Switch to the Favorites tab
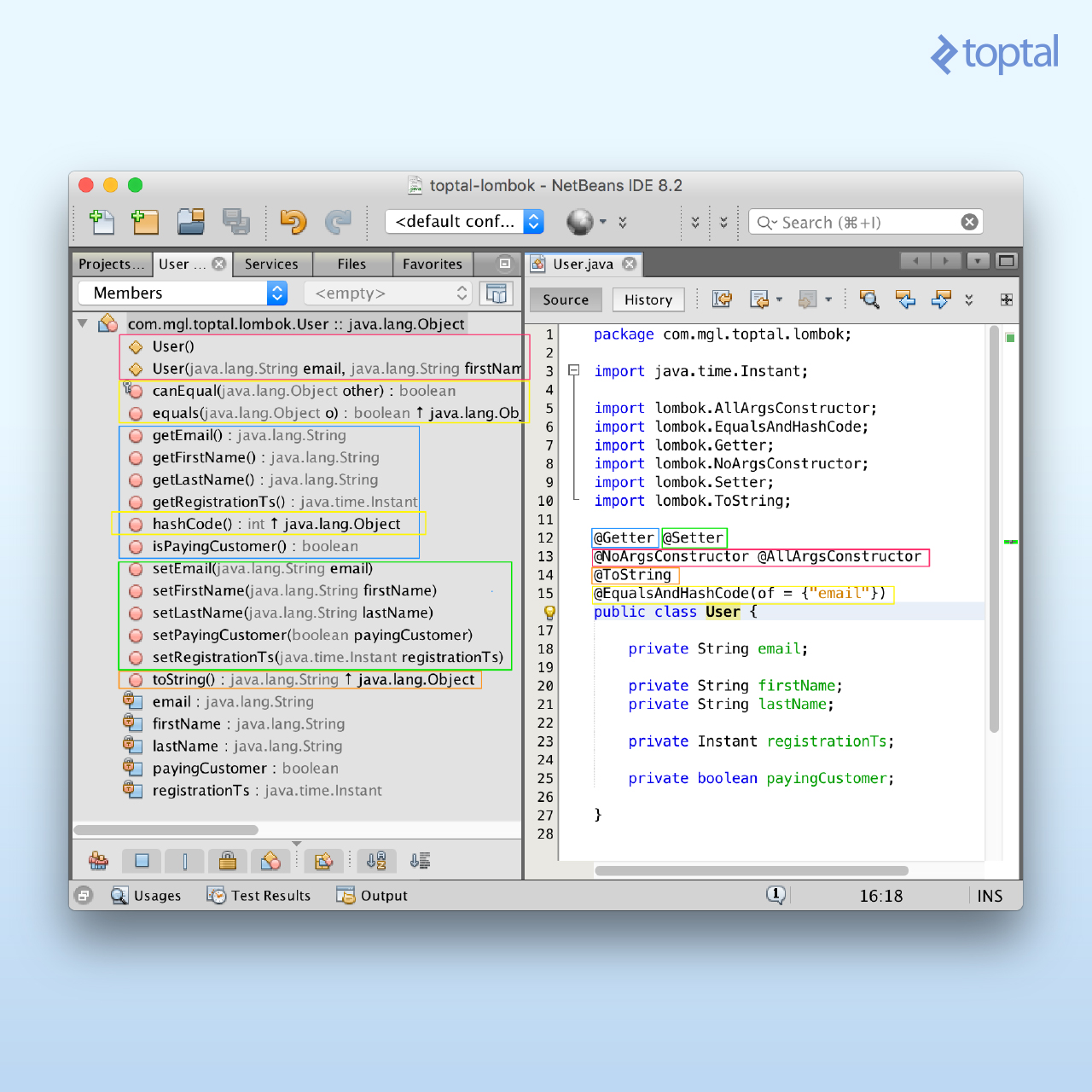1092x1092 pixels. pos(433,264)
